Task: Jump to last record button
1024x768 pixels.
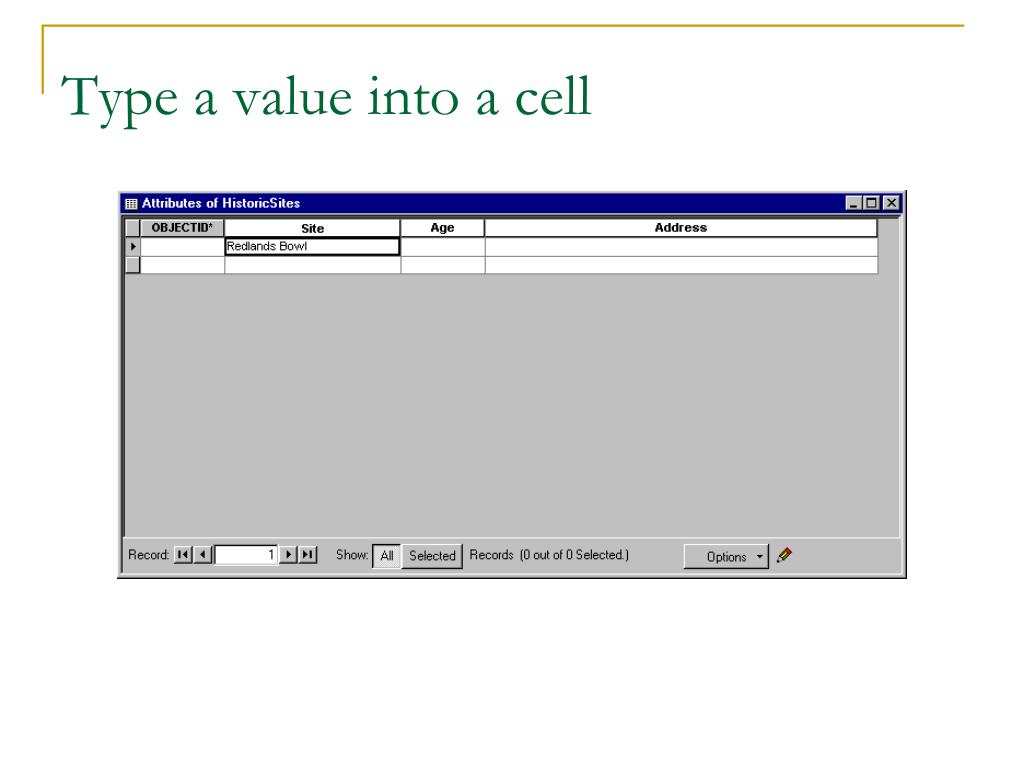Action: click(x=308, y=555)
